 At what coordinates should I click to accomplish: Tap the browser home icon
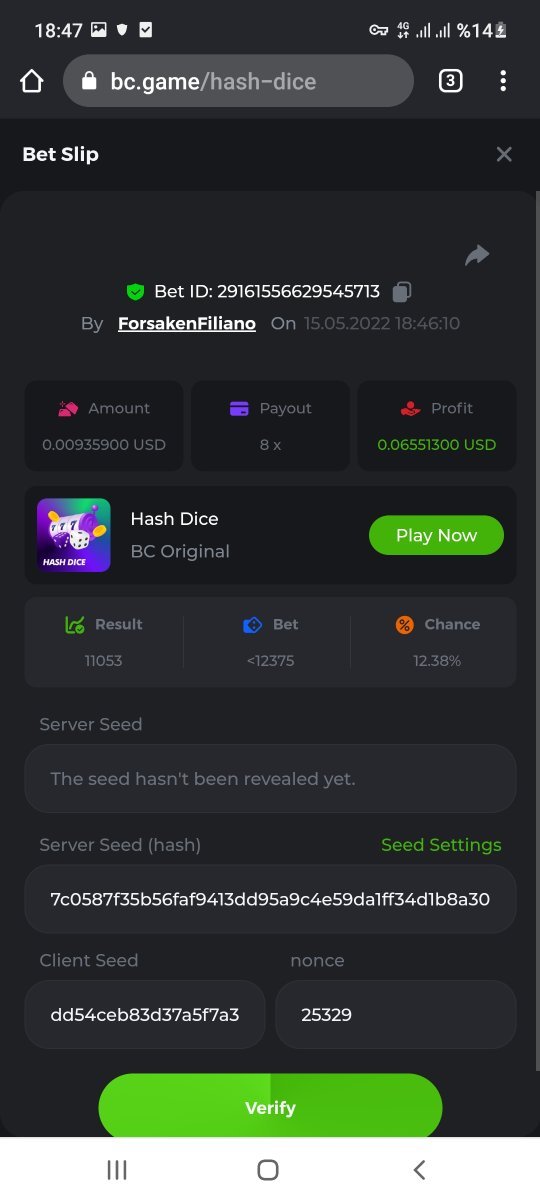coord(32,81)
